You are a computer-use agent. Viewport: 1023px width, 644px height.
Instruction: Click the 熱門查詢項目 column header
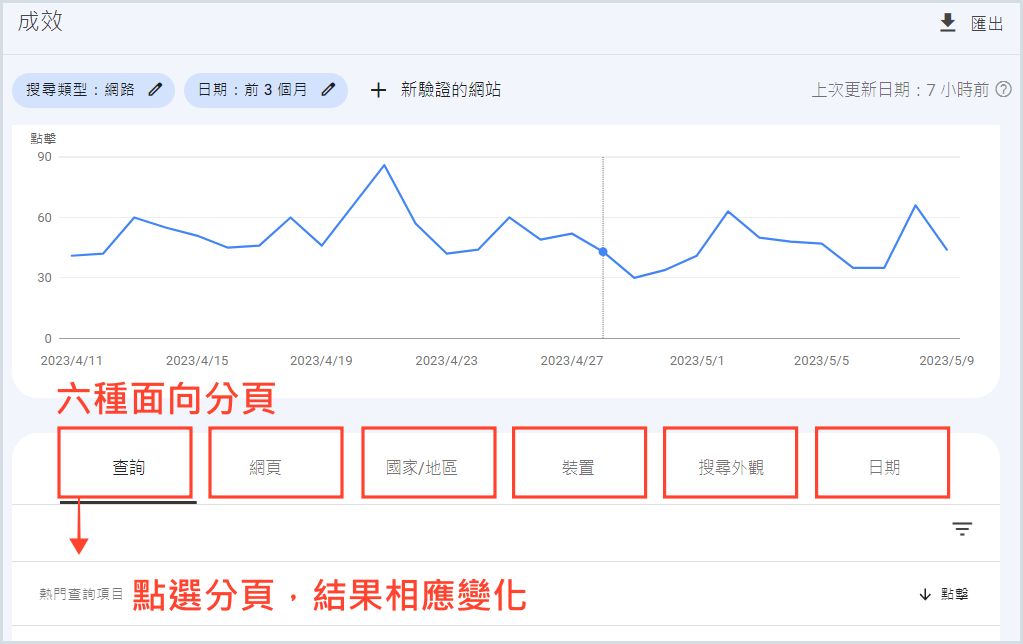(82, 594)
